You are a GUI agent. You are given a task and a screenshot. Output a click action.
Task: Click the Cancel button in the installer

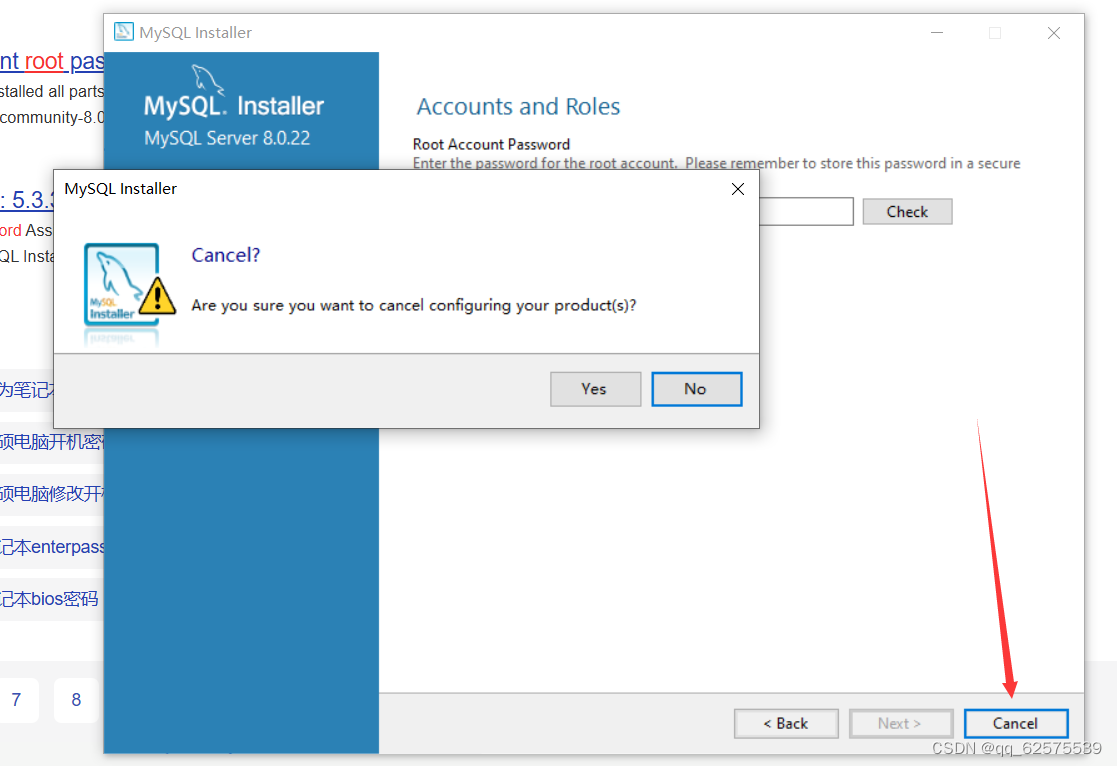[1015, 723]
